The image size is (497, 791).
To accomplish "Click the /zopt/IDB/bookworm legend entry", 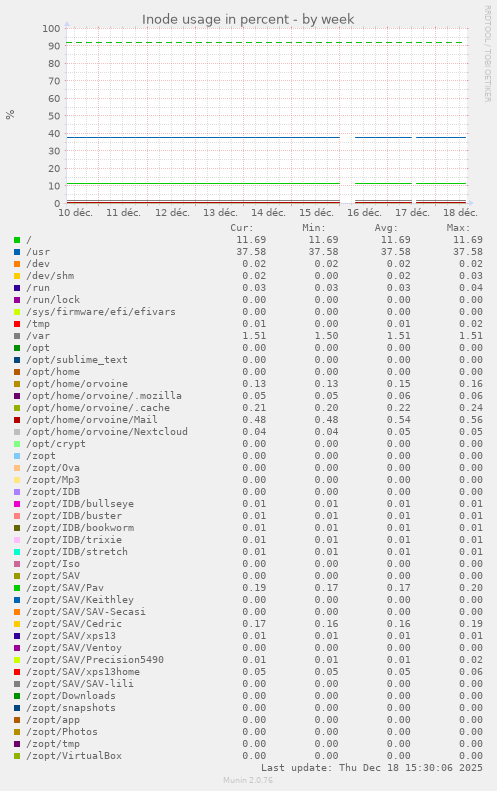I will [x=80, y=528].
